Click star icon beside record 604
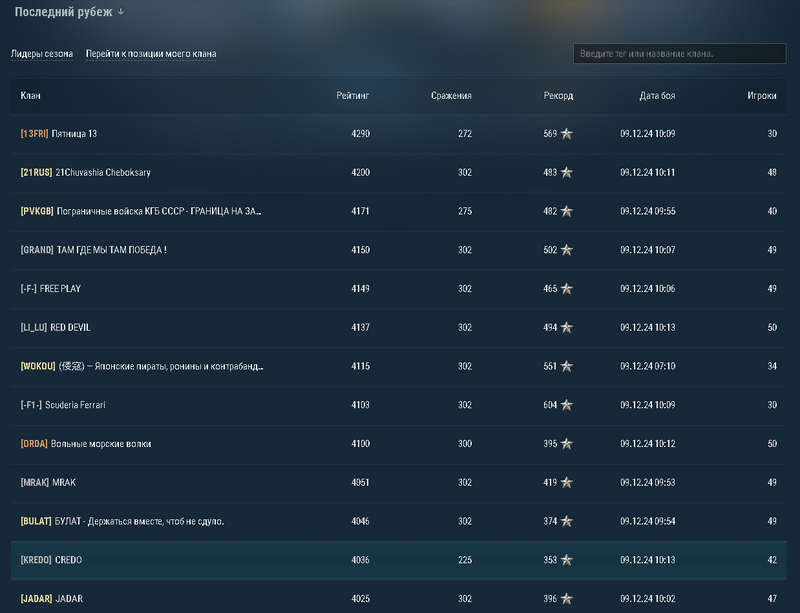This screenshot has width=800, height=613. [x=567, y=405]
